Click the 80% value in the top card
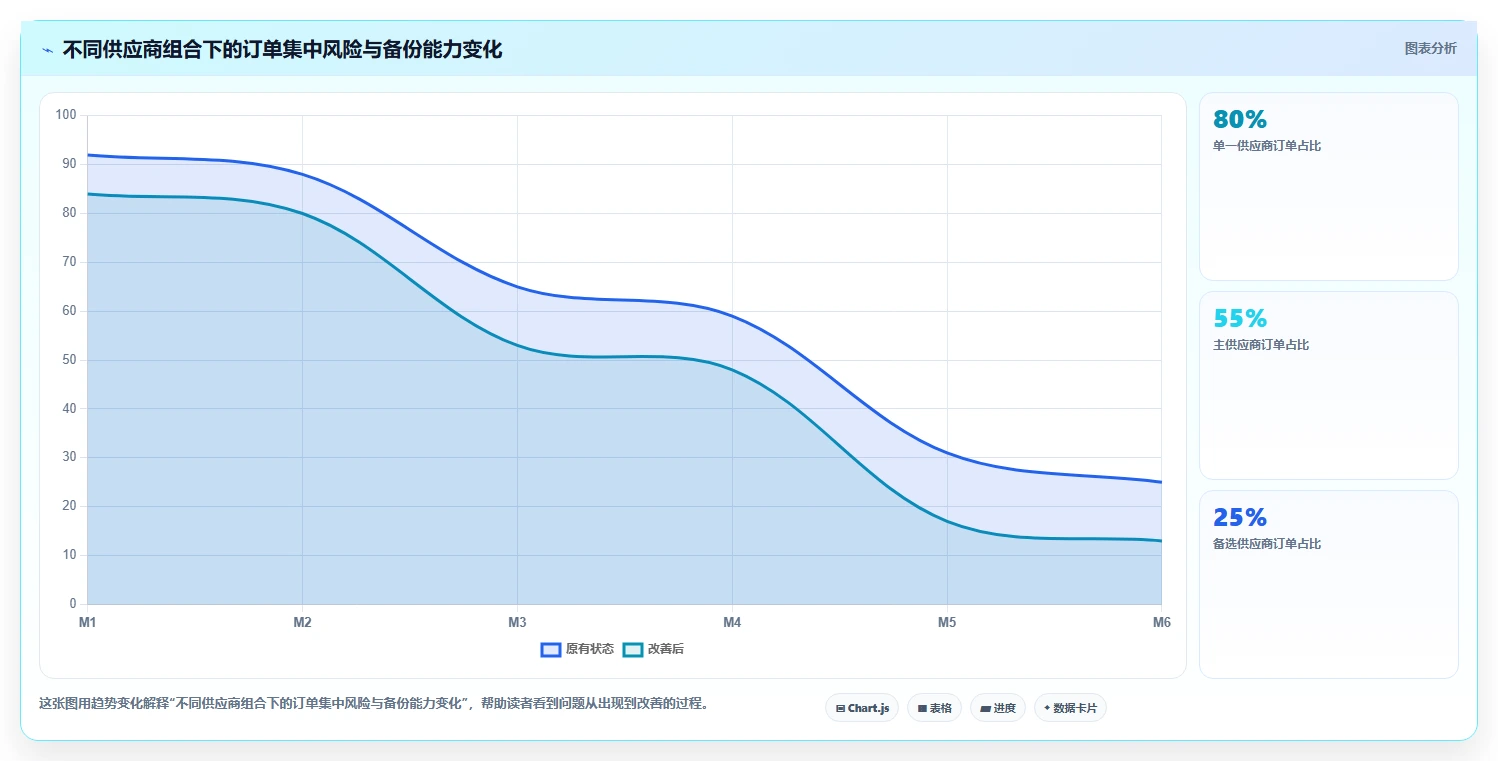The image size is (1498, 761). tap(1240, 119)
